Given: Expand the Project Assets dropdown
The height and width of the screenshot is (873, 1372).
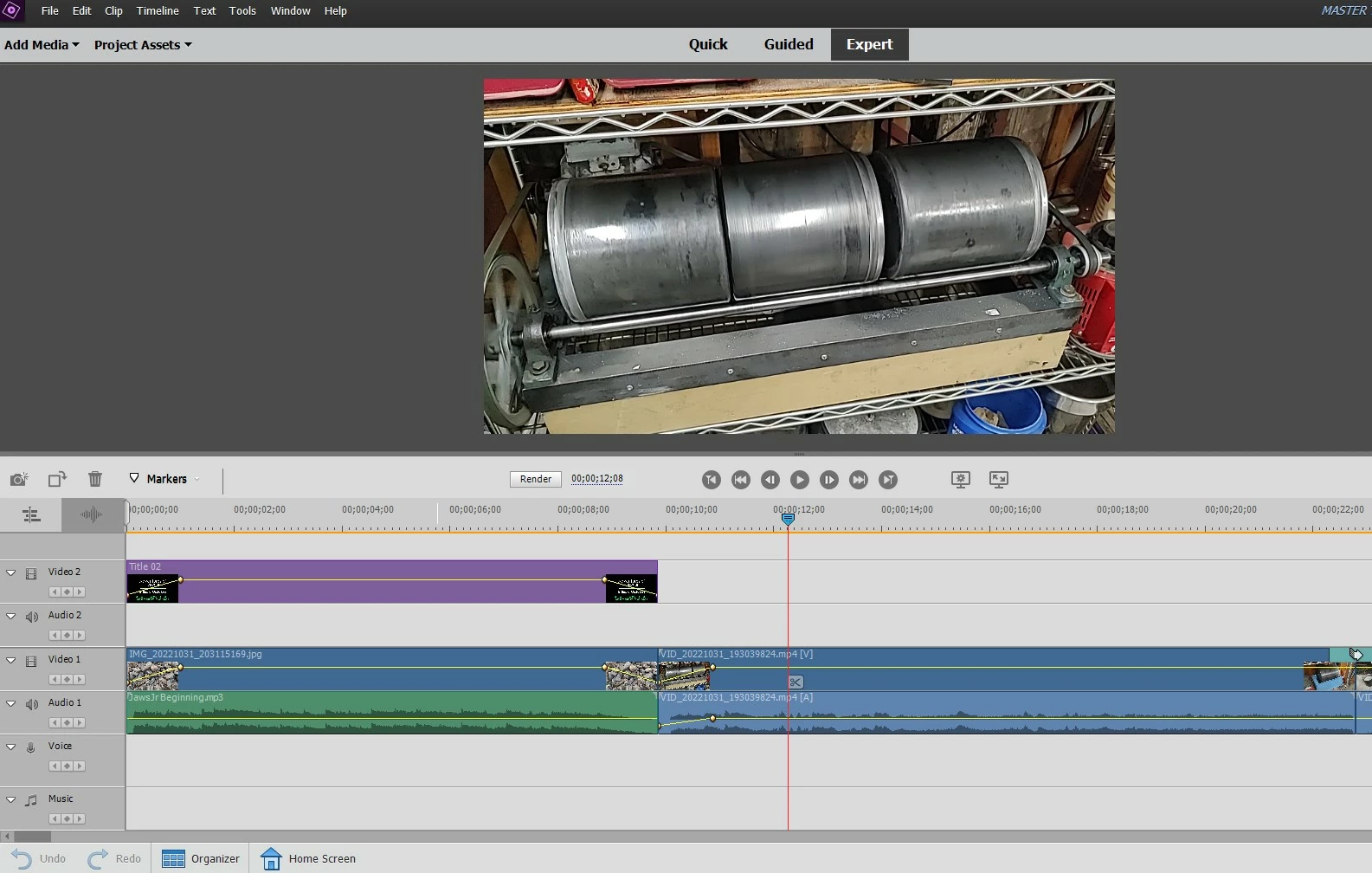Looking at the screenshot, I should click(143, 45).
